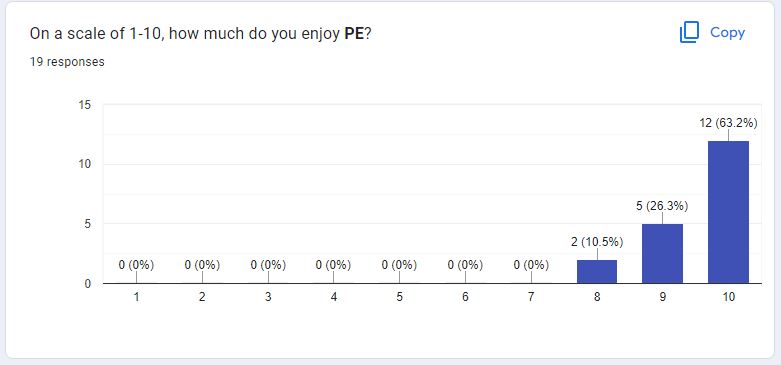Click the Copy text label

point(727,32)
